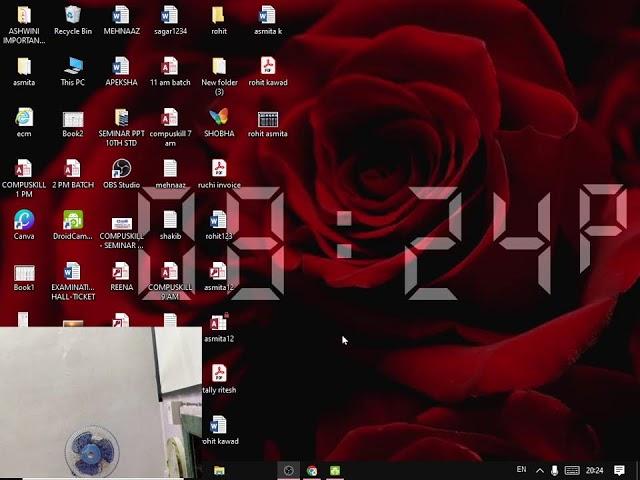Image resolution: width=640 pixels, height=480 pixels.
Task: Select the shakib text file
Action: pyautogui.click(x=170, y=225)
